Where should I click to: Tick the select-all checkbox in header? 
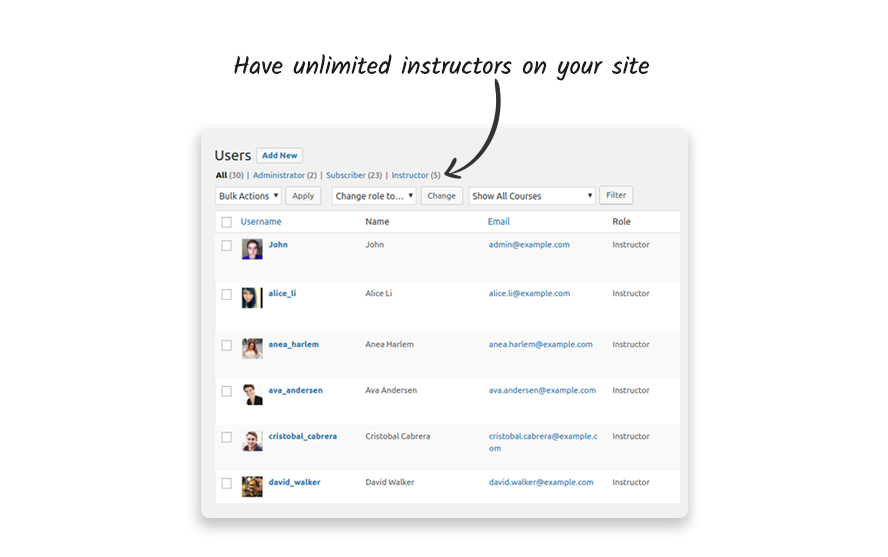[227, 222]
